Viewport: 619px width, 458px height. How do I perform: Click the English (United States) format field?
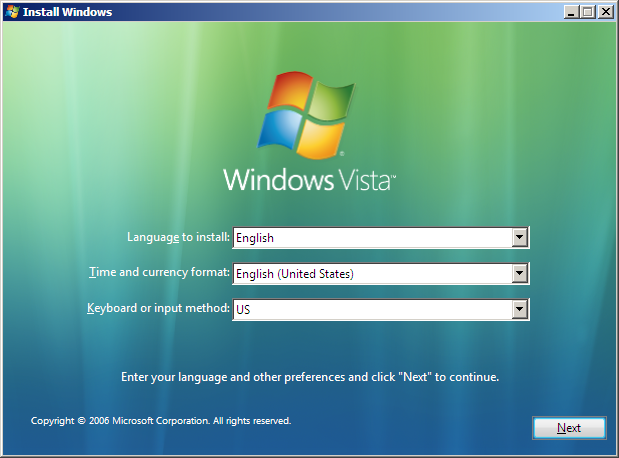[x=370, y=273]
